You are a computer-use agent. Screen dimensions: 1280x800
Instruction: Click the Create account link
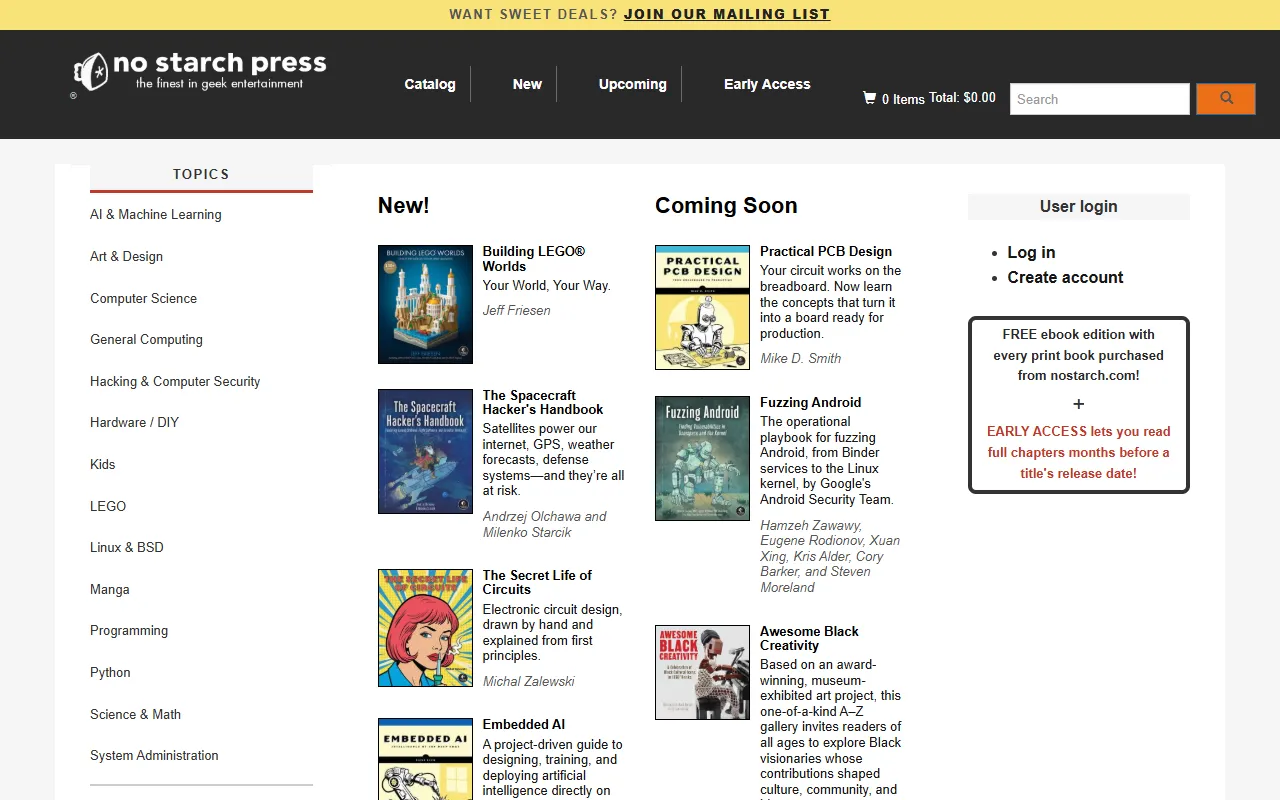(x=1065, y=277)
